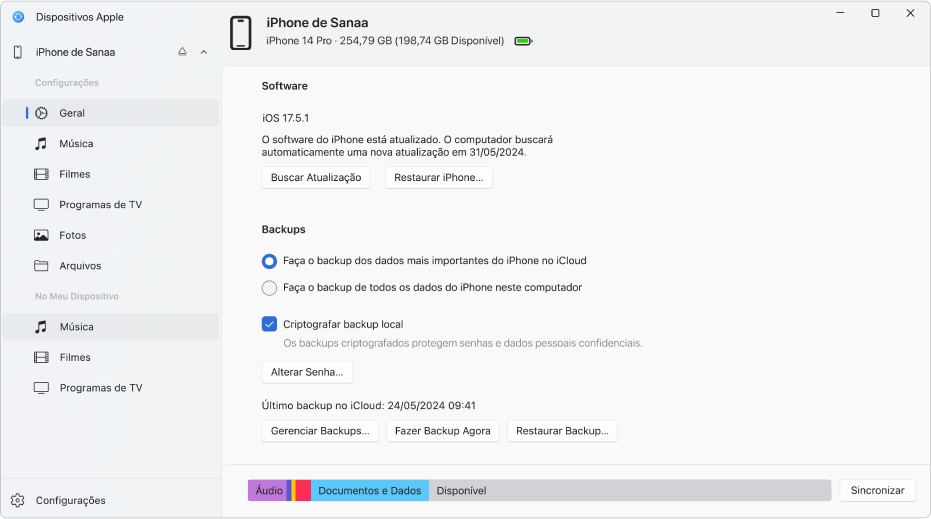Click the iPhone device icon in sidebar
The image size is (931, 519).
tap(18, 52)
